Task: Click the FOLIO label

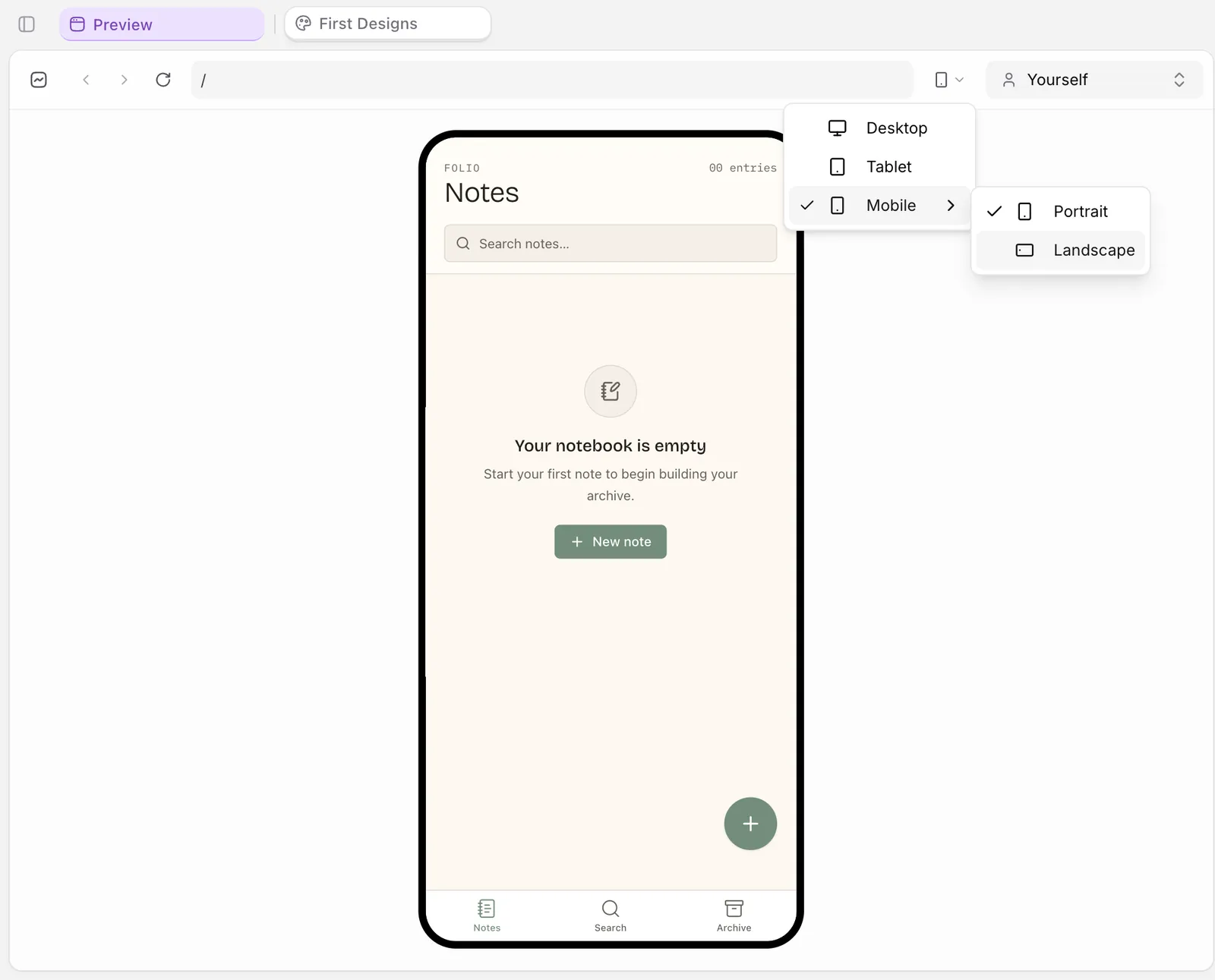Action: (x=462, y=168)
